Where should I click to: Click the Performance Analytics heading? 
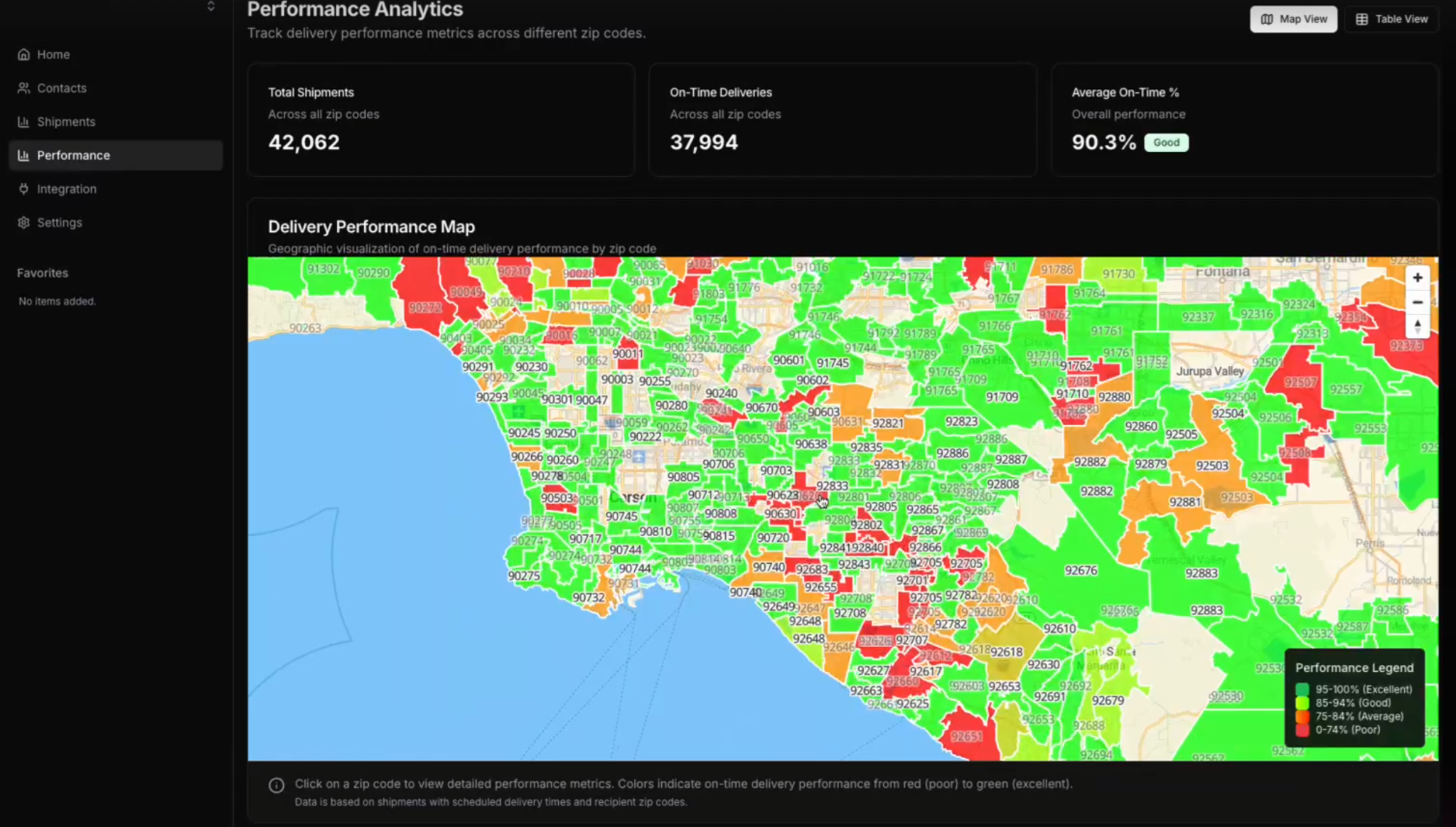(355, 10)
